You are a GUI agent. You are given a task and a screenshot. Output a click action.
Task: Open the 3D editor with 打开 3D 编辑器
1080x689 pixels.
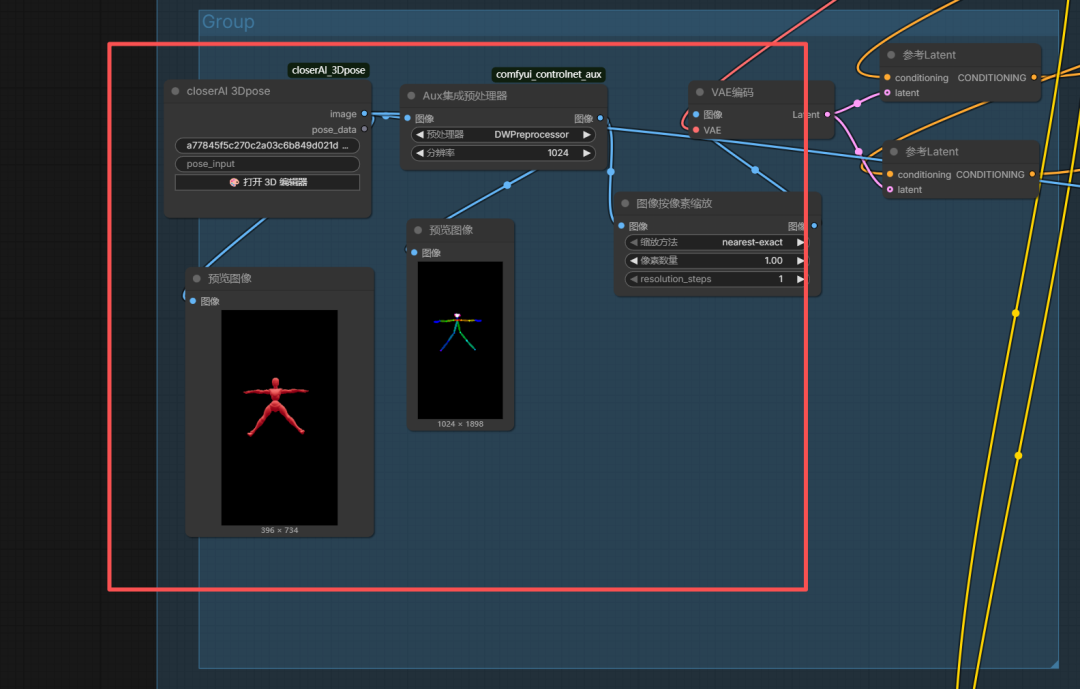point(267,183)
